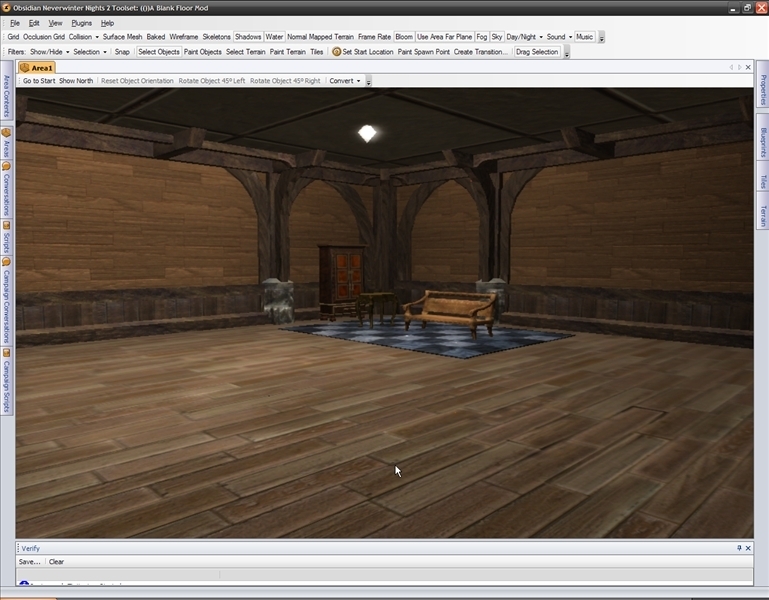This screenshot has height=600, width=769.
Task: Toggle Bloom rendering effect
Action: coord(403,37)
